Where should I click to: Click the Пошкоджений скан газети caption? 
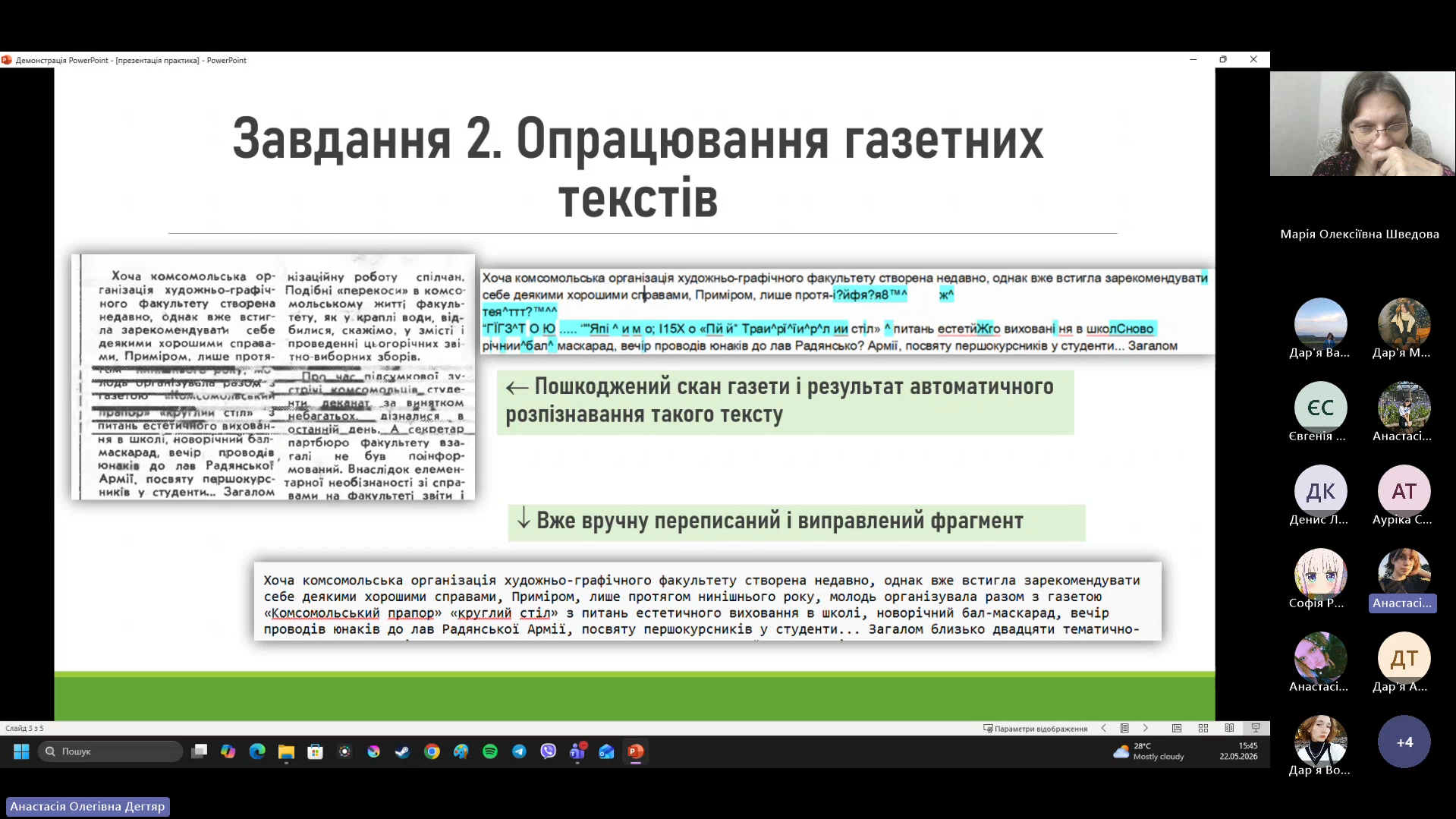[785, 402]
